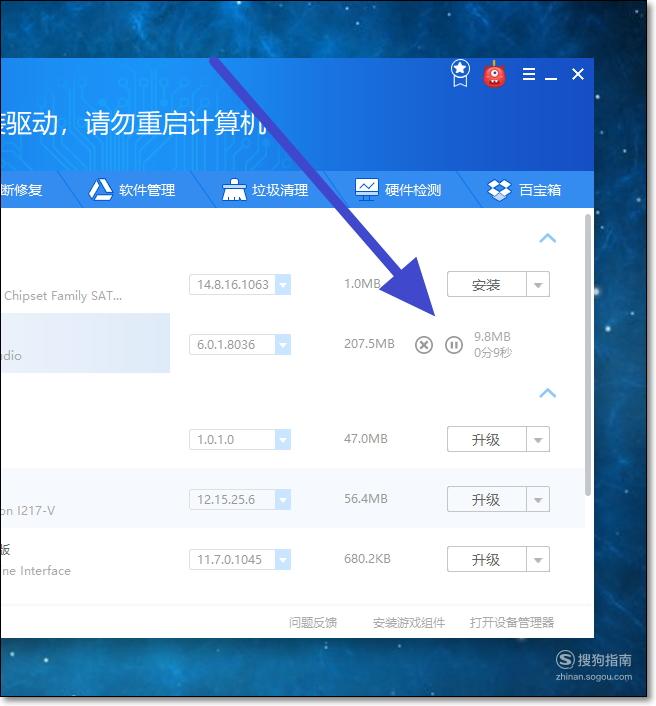Open the 问题反馈 link
This screenshot has width=656, height=706.
coord(313,623)
